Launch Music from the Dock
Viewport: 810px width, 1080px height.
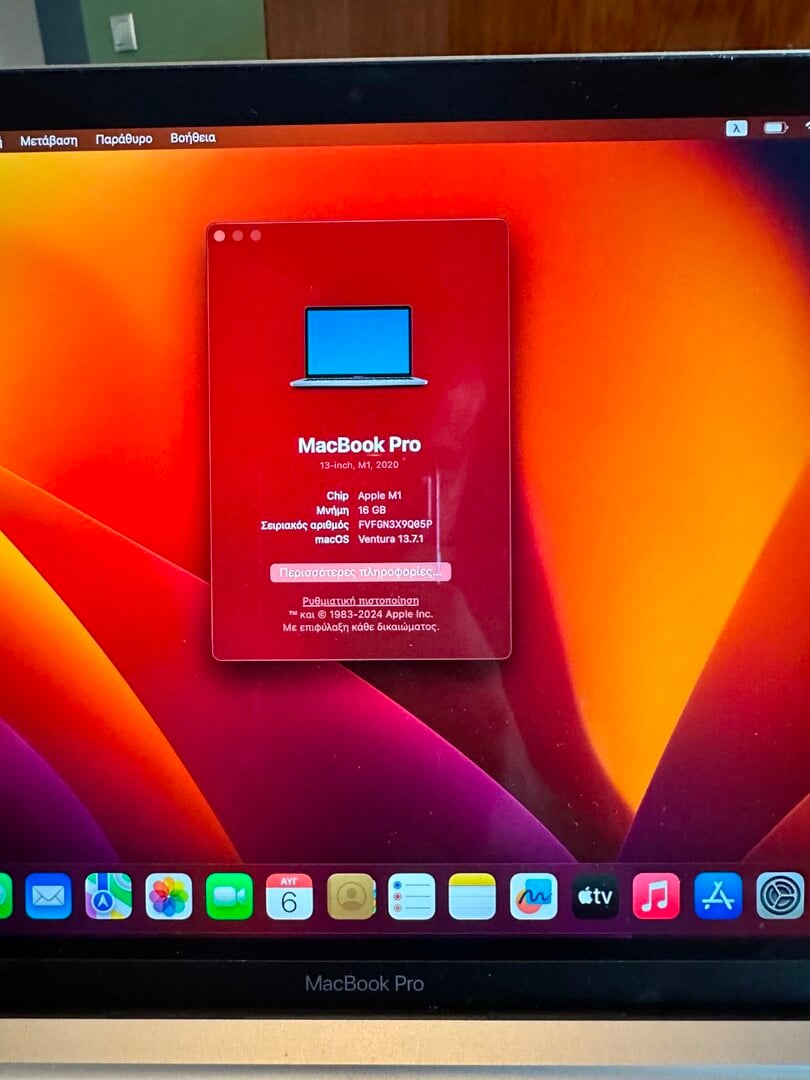656,896
